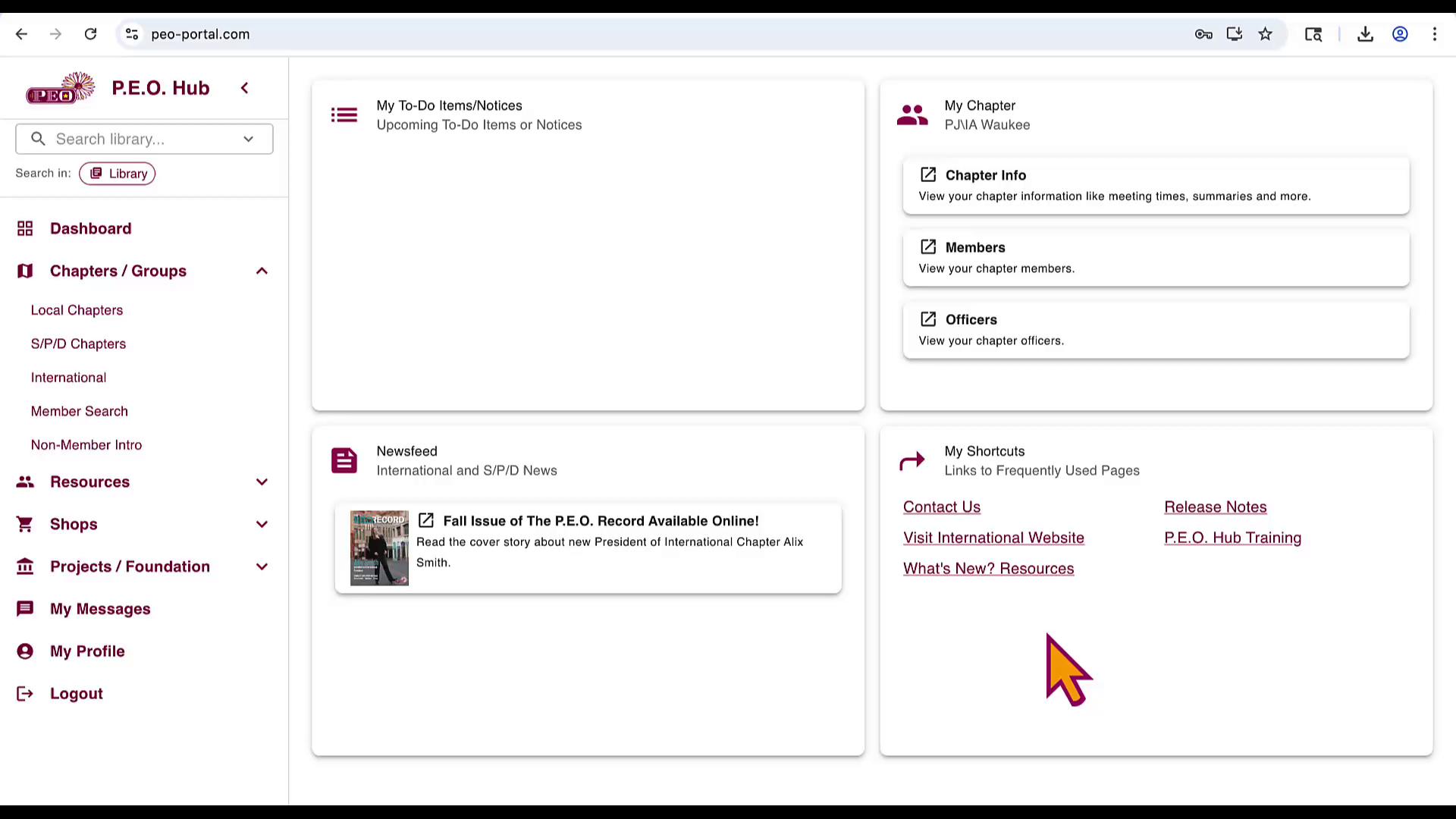The image size is (1456, 819).
Task: Click the Newsfeed document icon
Action: pyautogui.click(x=344, y=460)
